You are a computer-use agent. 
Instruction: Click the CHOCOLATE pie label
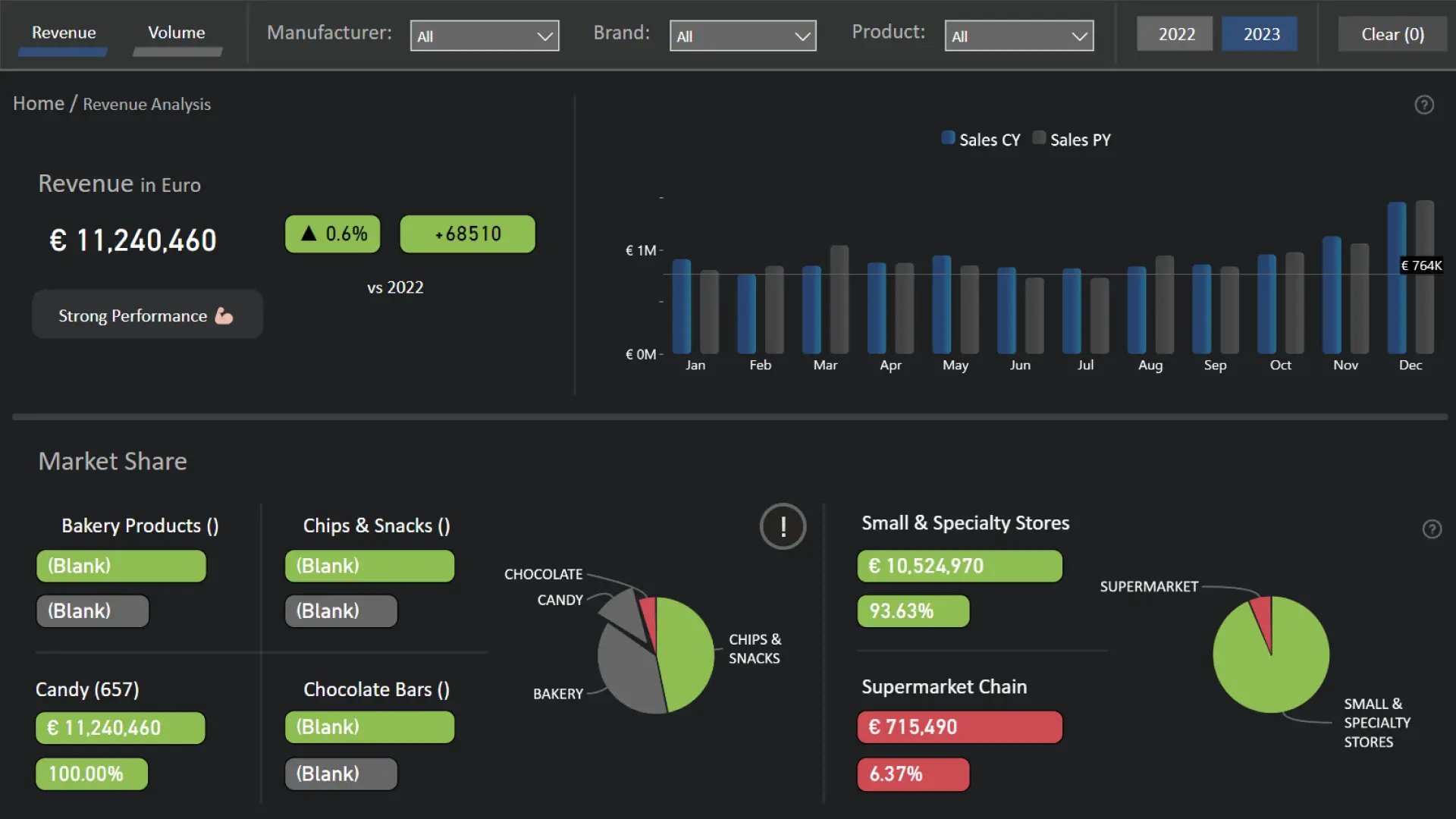click(x=544, y=574)
